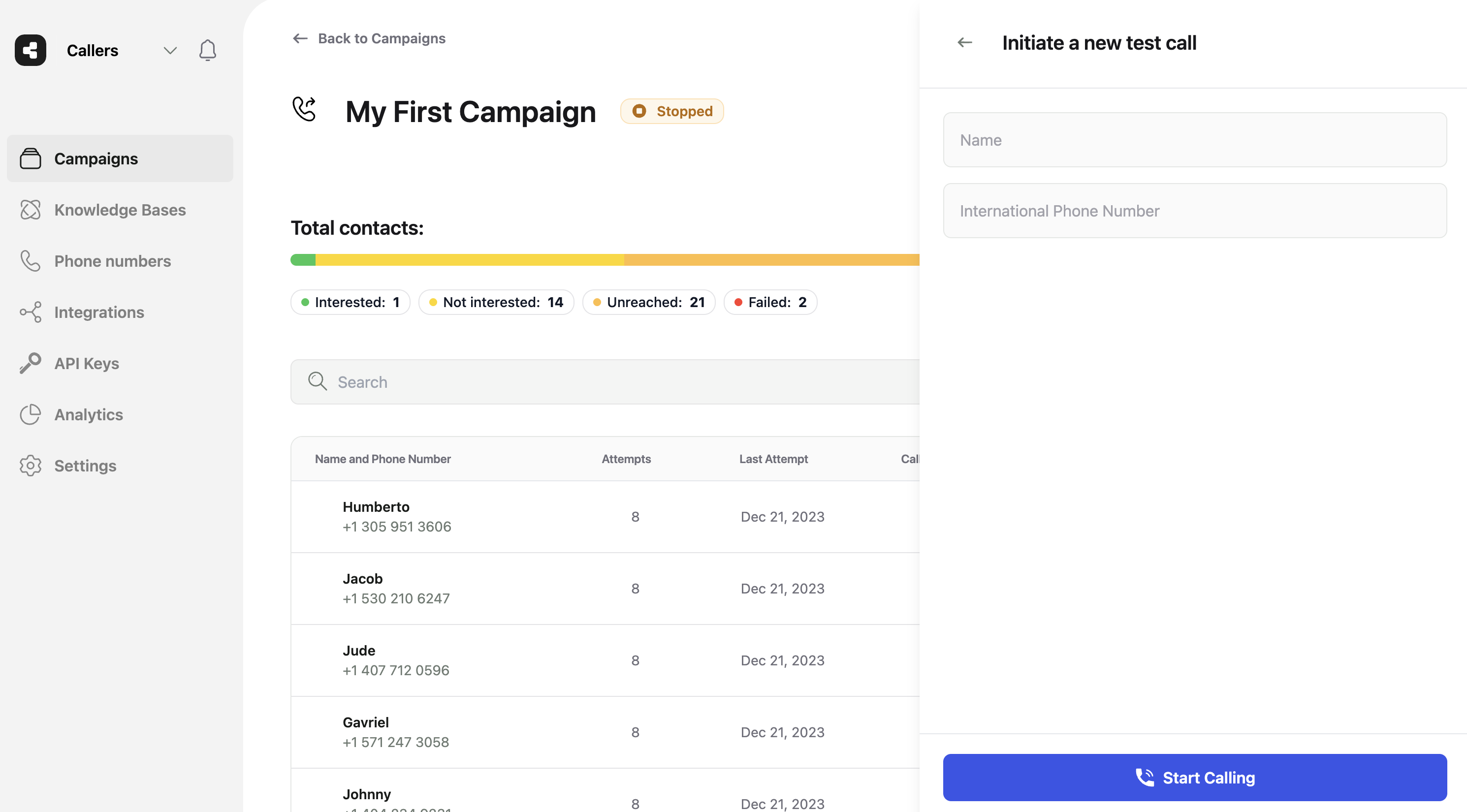Click the Callers app logo icon
Viewport: 1467px width, 812px height.
(30, 50)
